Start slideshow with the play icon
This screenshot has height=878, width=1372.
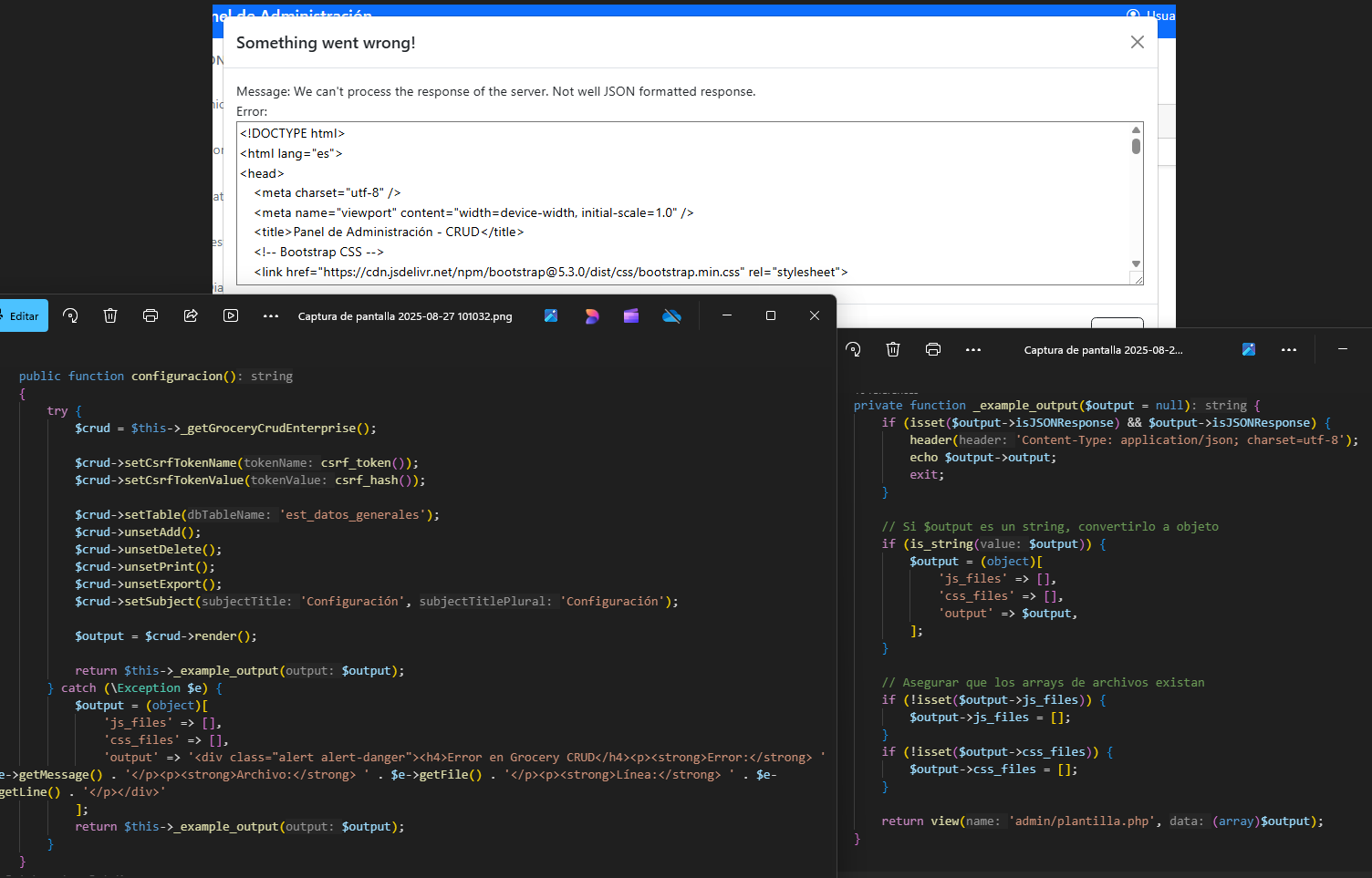point(231,315)
